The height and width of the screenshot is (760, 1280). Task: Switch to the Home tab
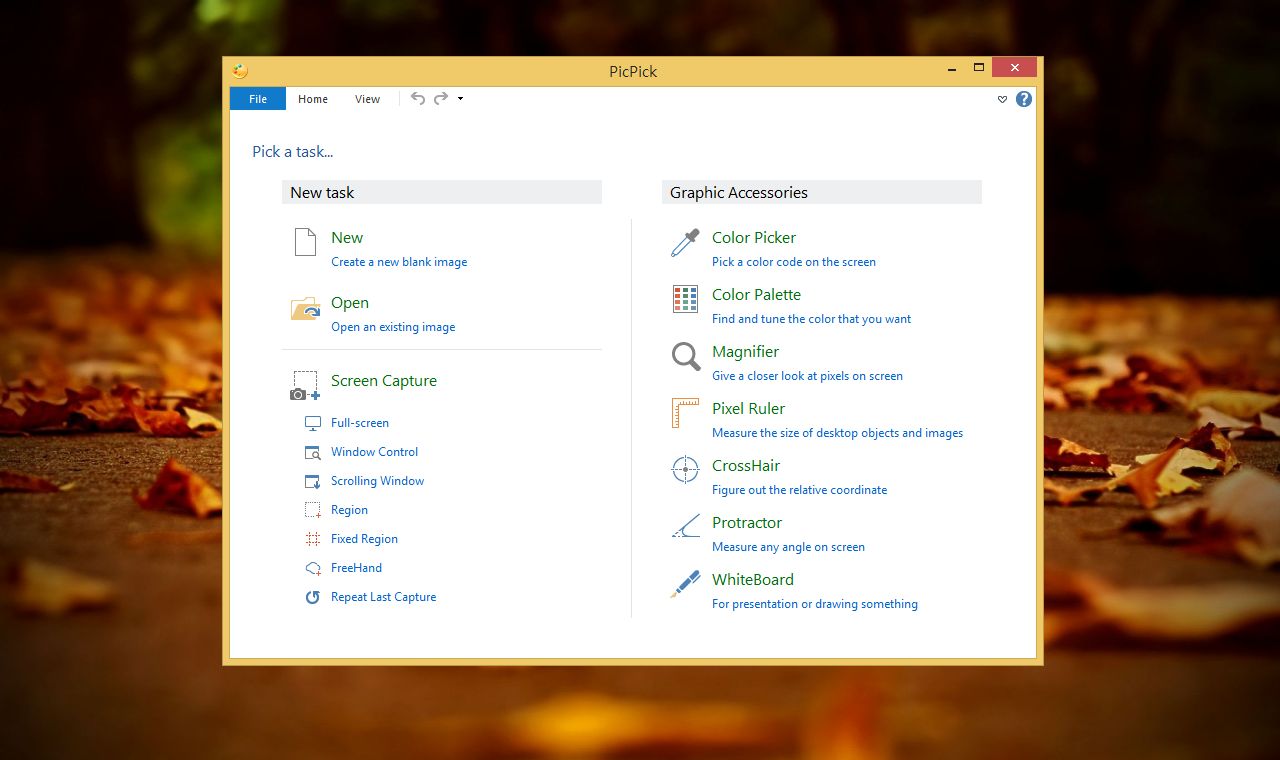(313, 99)
